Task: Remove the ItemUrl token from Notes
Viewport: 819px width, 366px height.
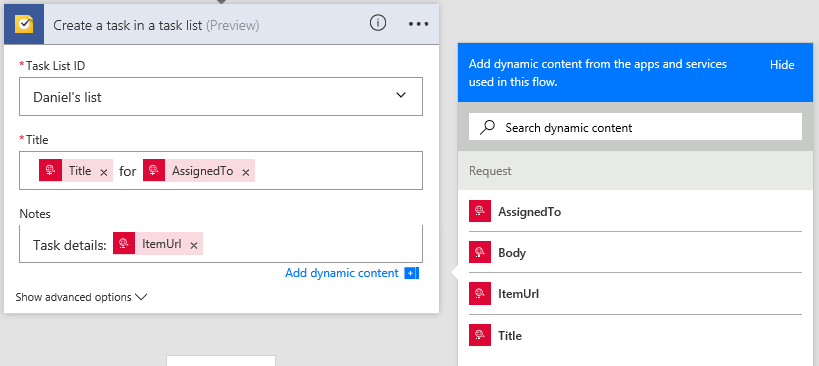Action: (193, 245)
